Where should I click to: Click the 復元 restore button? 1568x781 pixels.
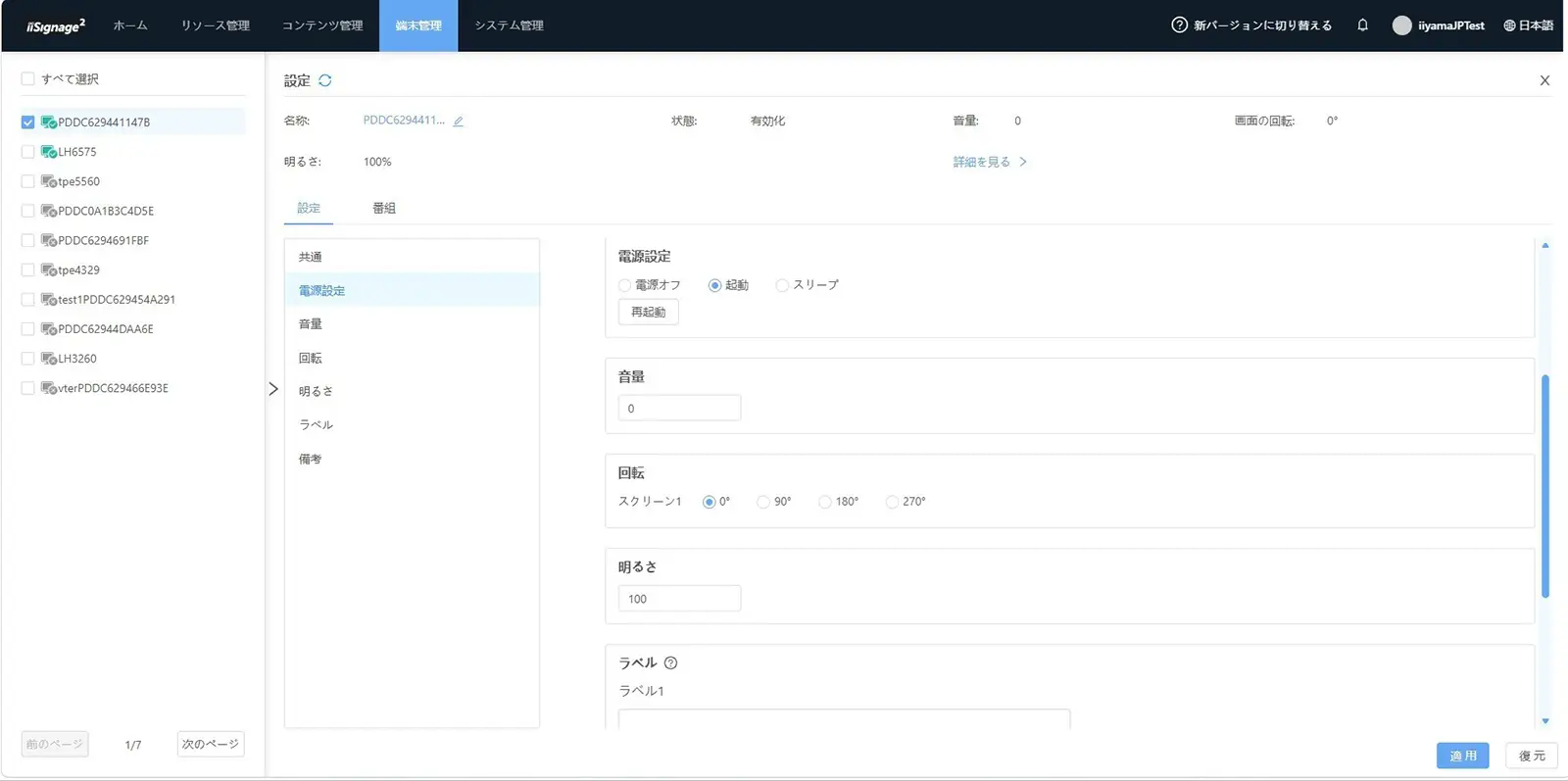click(x=1532, y=756)
